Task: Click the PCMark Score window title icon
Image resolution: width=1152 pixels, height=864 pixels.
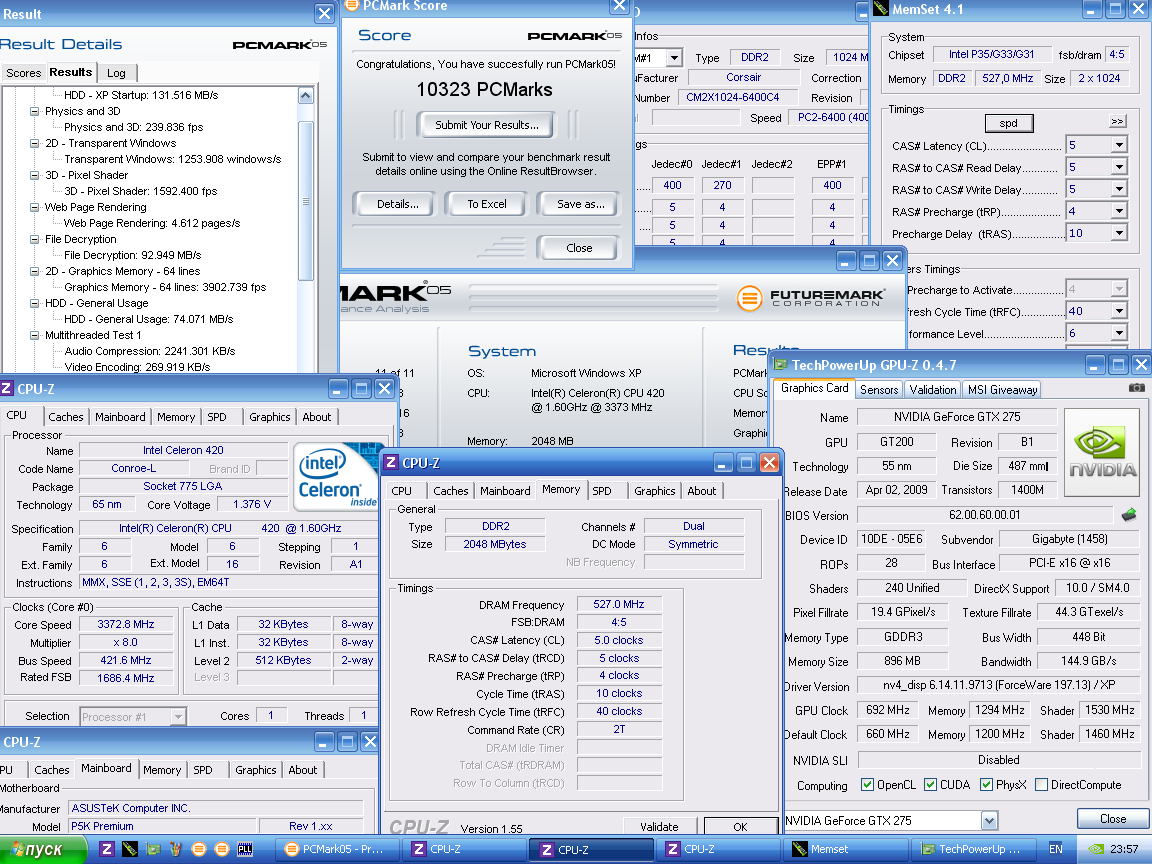Action: pos(352,5)
